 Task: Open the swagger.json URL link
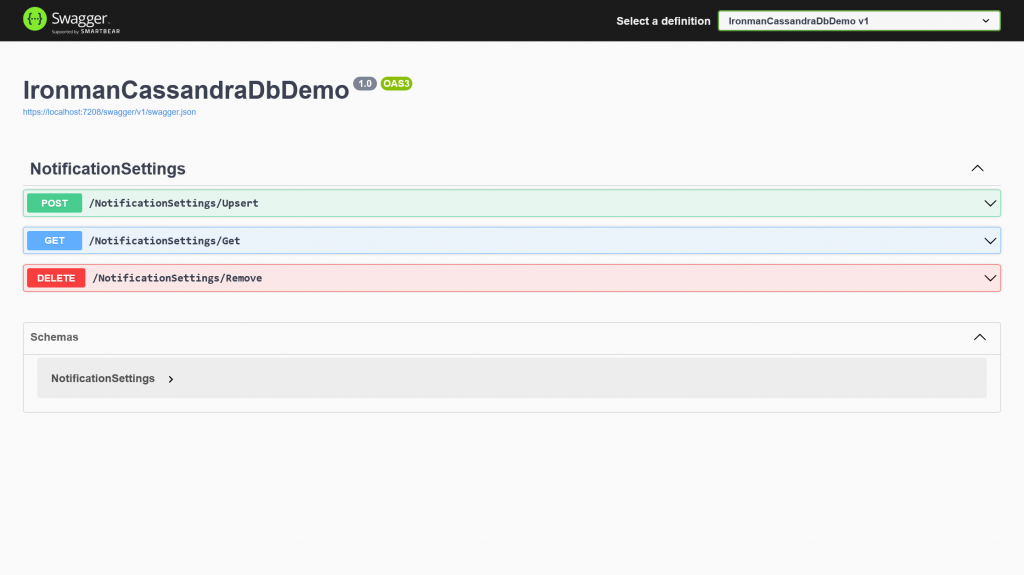click(109, 112)
